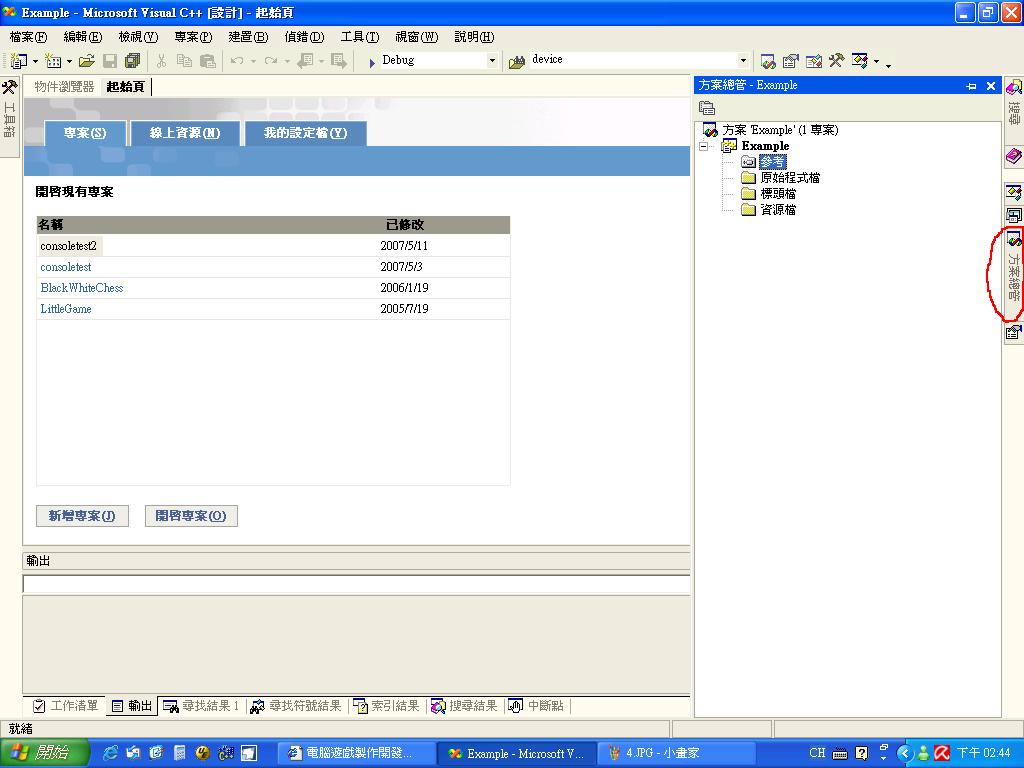Switch to the 工作清單 bottom tab

pos(66,706)
